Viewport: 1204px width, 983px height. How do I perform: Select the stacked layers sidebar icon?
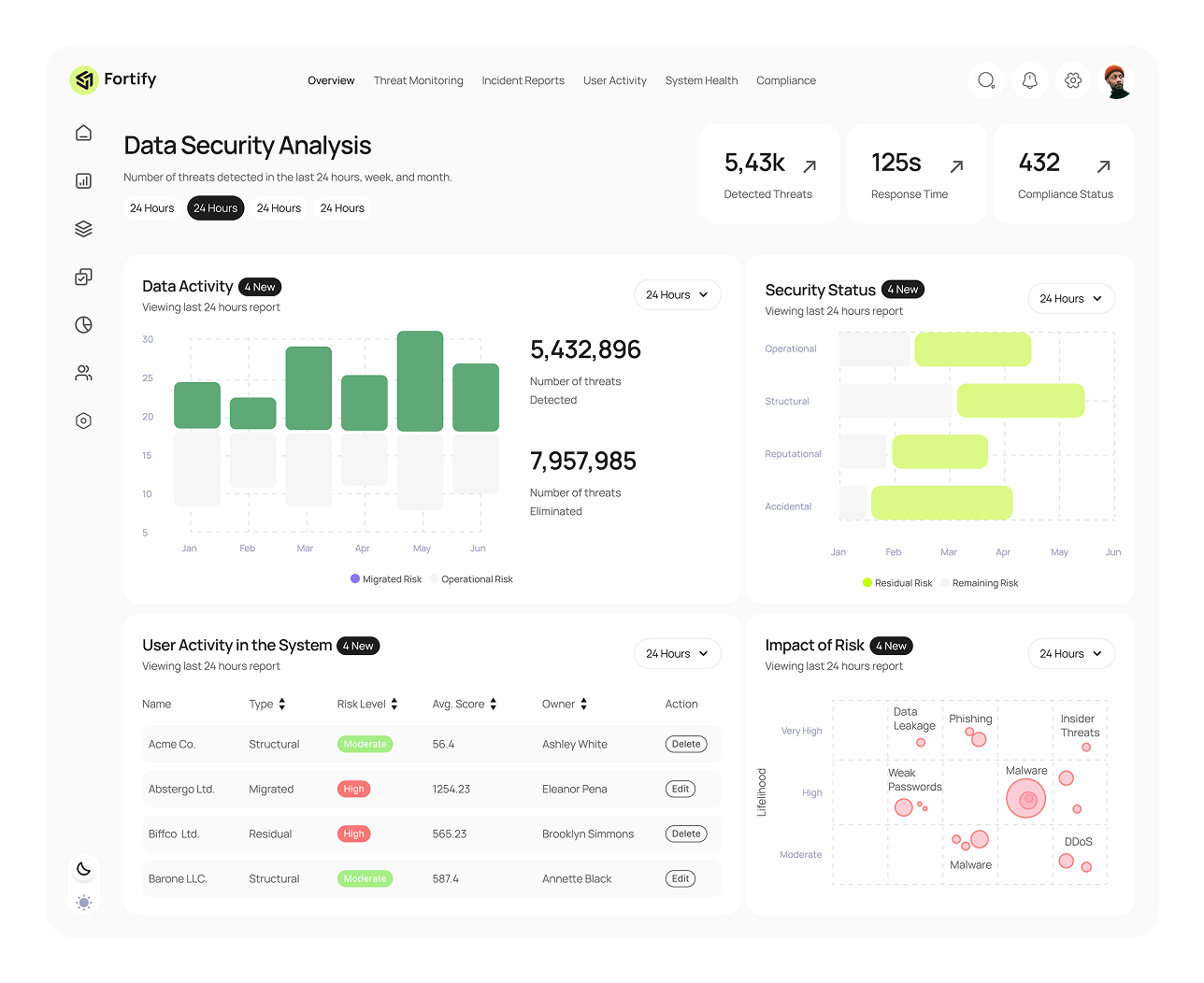[83, 229]
